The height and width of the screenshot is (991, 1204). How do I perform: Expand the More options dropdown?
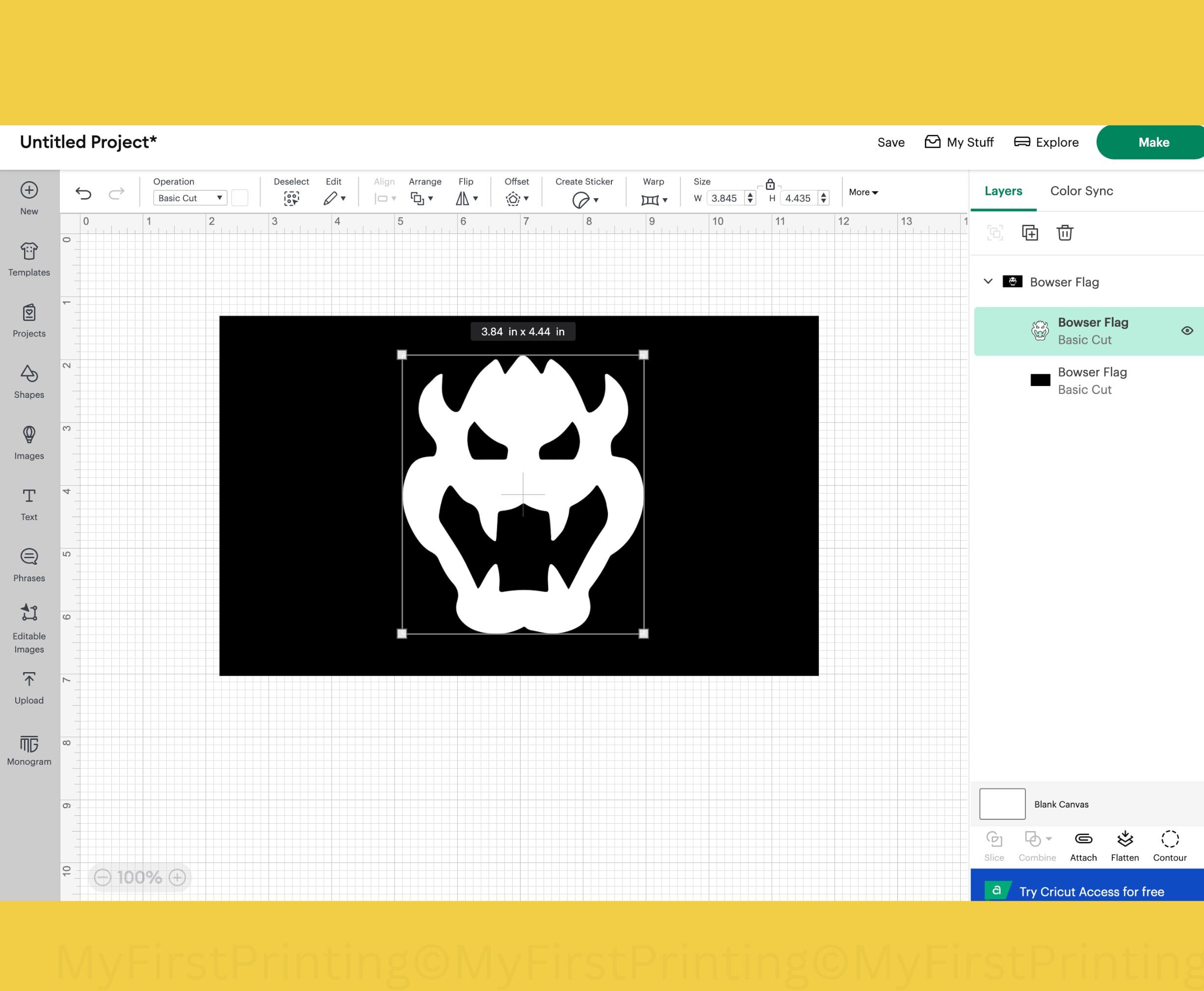click(x=863, y=192)
